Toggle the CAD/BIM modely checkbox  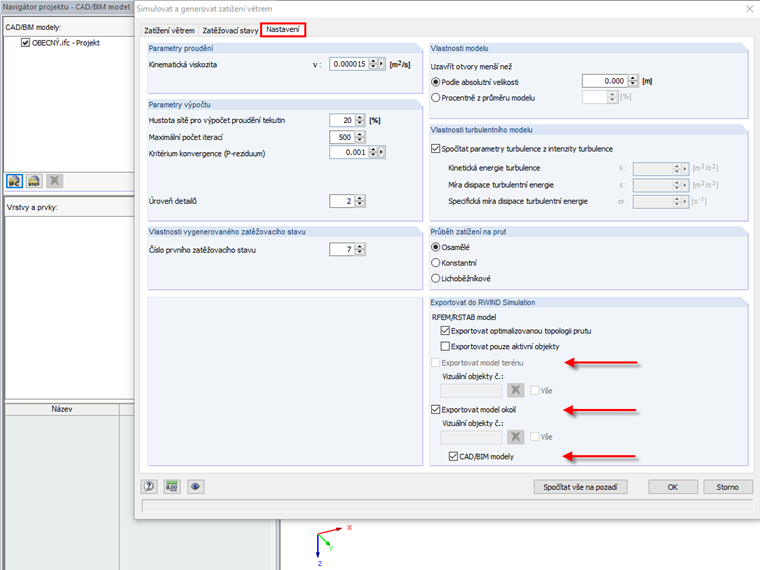[453, 456]
